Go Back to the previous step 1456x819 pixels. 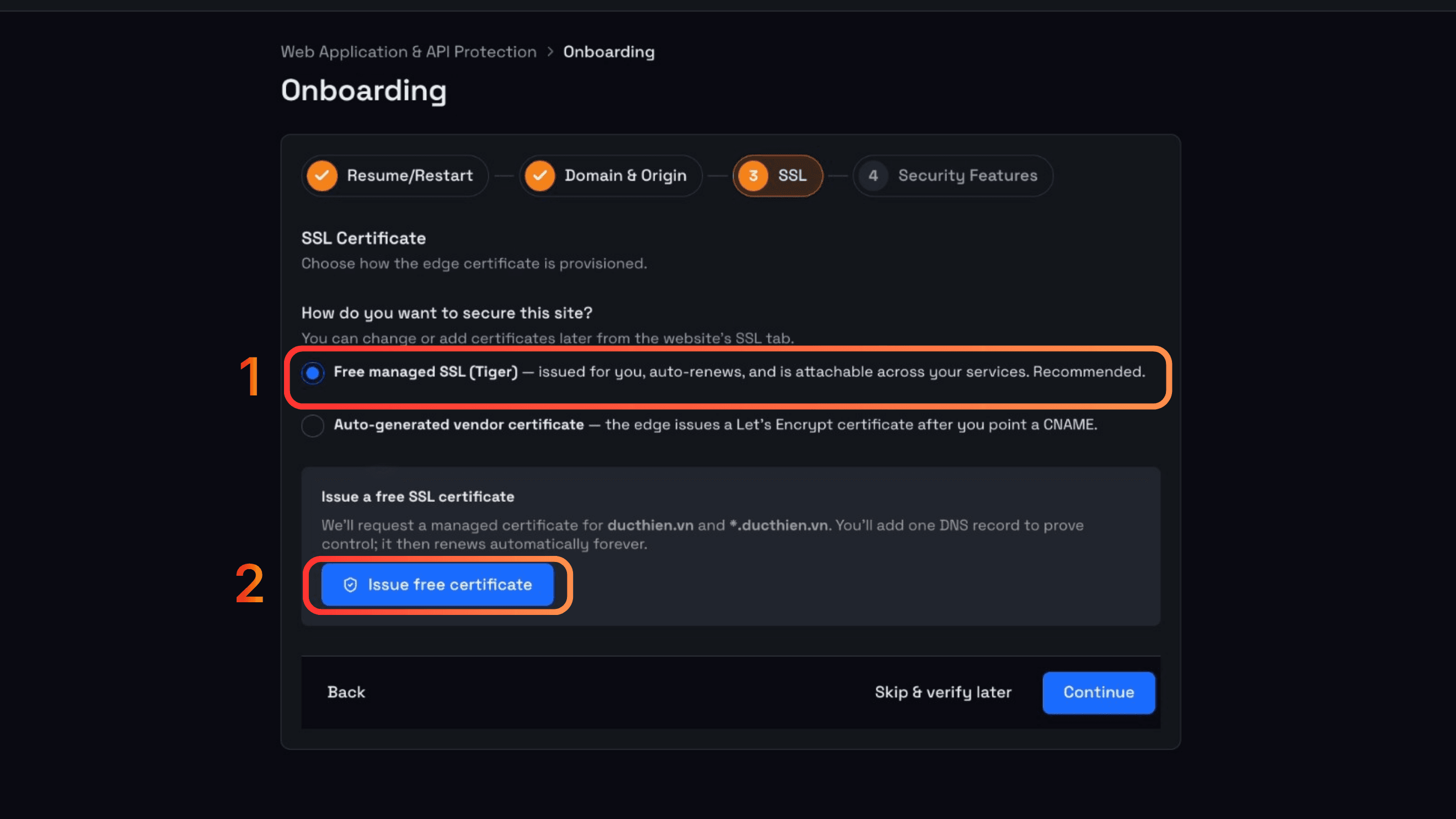[x=346, y=692]
